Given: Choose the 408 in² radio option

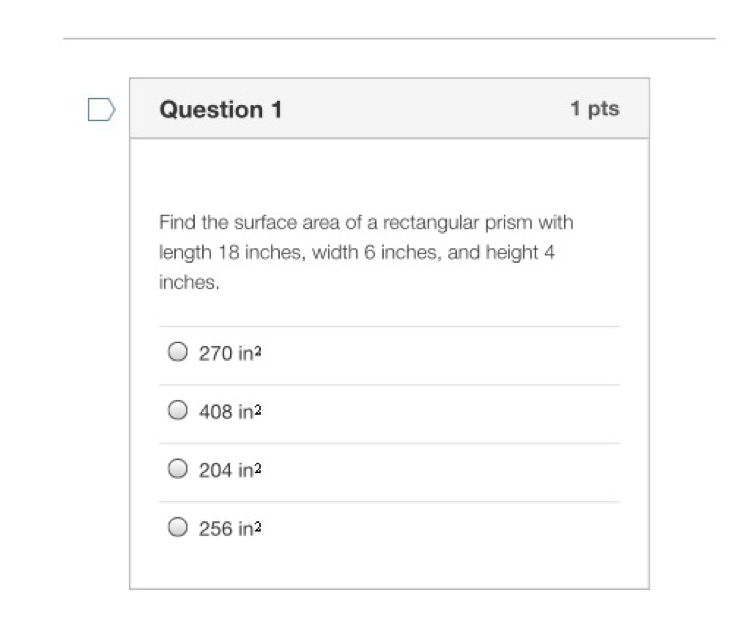Looking at the screenshot, I should point(178,410).
